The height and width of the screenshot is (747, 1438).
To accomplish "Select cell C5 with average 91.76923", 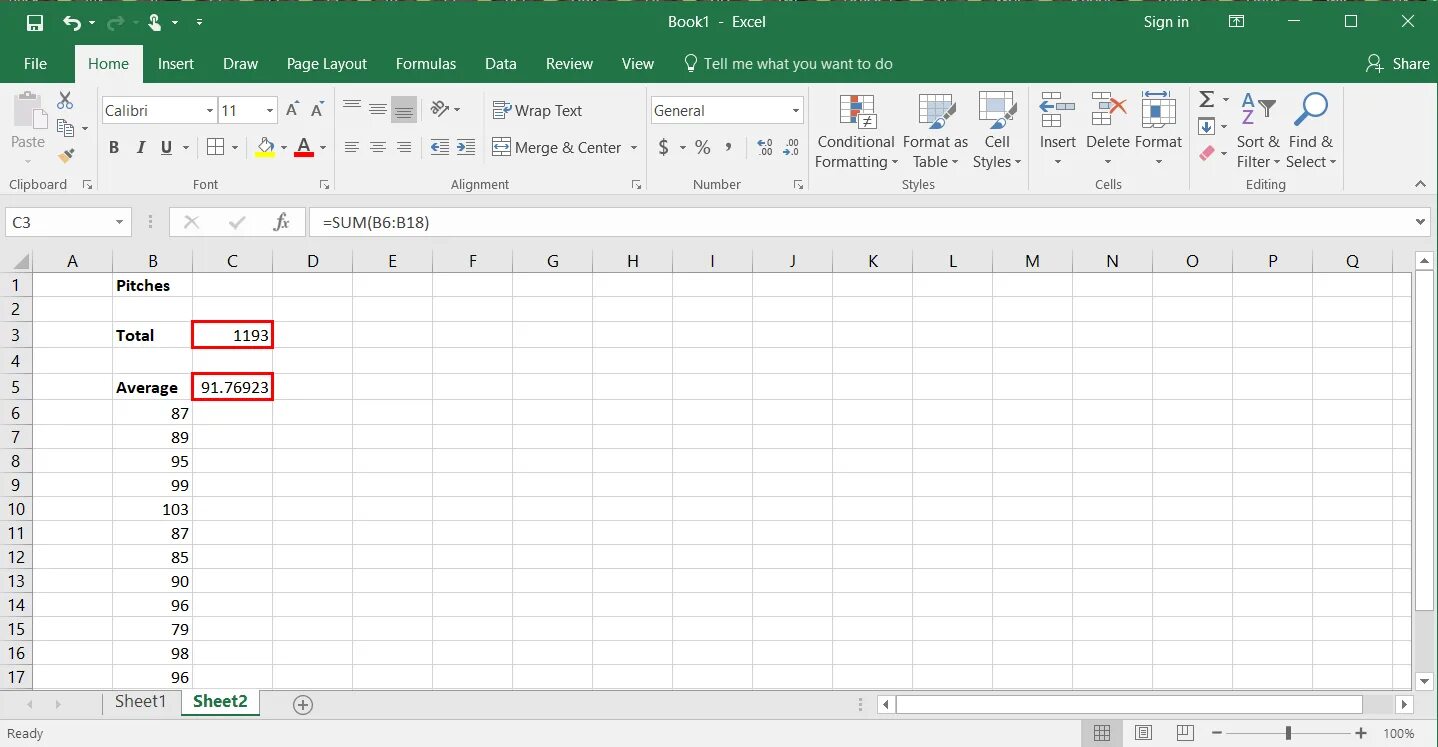I will pyautogui.click(x=232, y=387).
